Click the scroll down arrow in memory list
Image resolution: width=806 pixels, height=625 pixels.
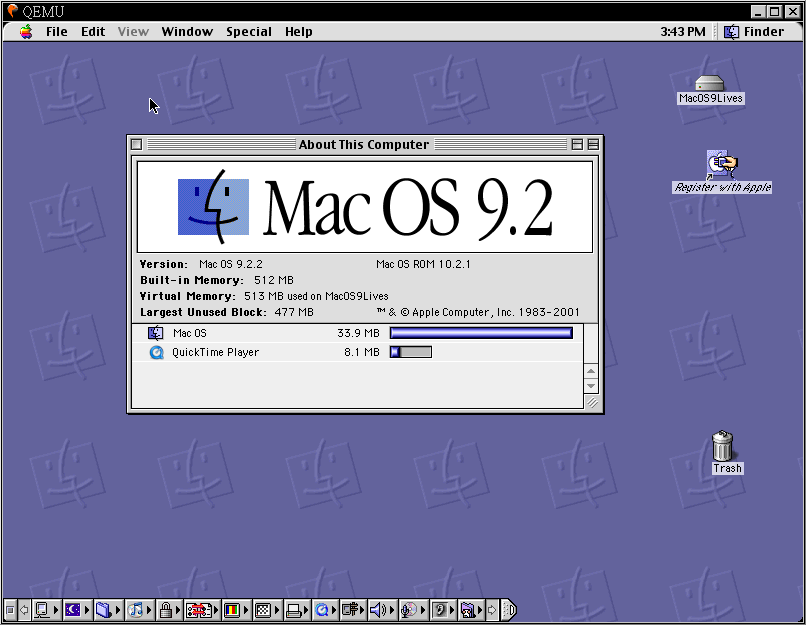click(x=591, y=385)
